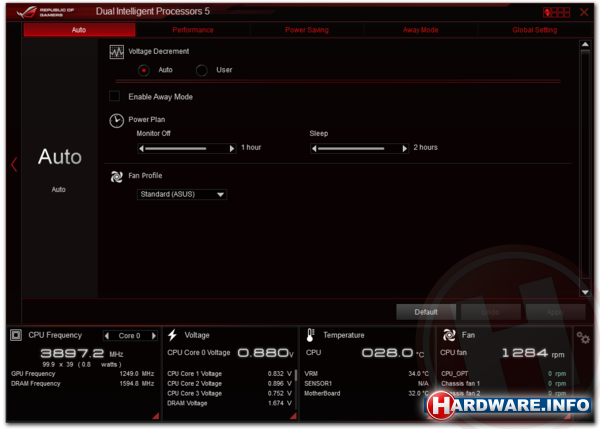Open the Global Setting tab
600x429 pixels.
click(534, 30)
